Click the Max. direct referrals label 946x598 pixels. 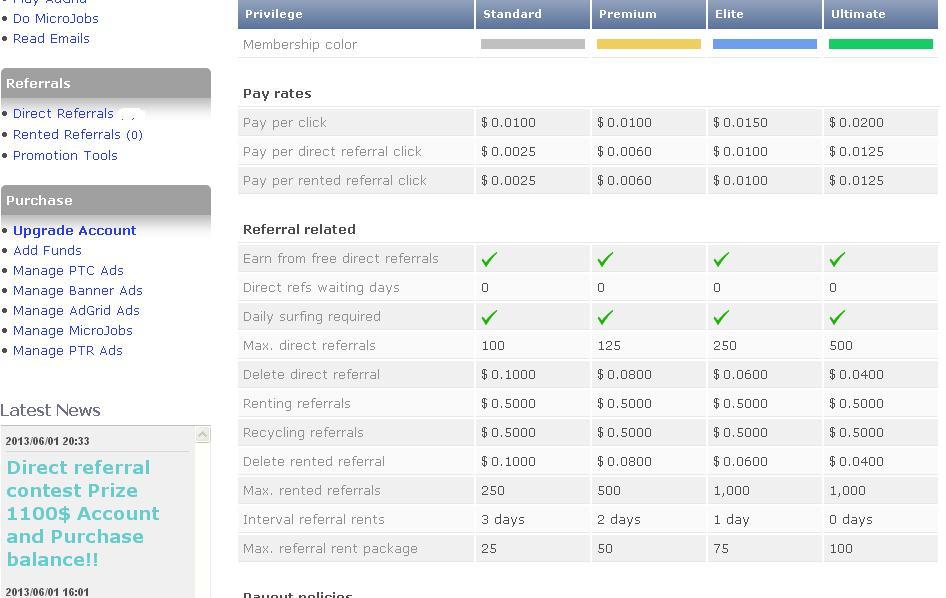pos(309,345)
